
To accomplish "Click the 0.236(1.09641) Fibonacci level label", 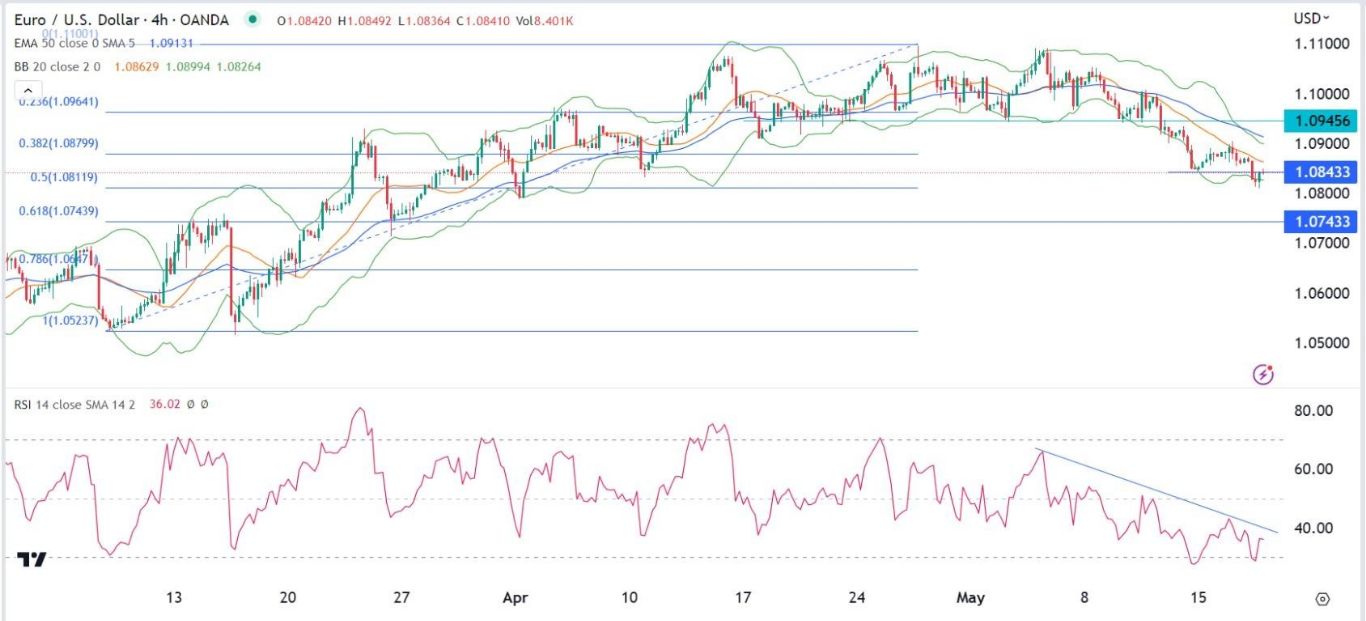I will click(x=58, y=101).
